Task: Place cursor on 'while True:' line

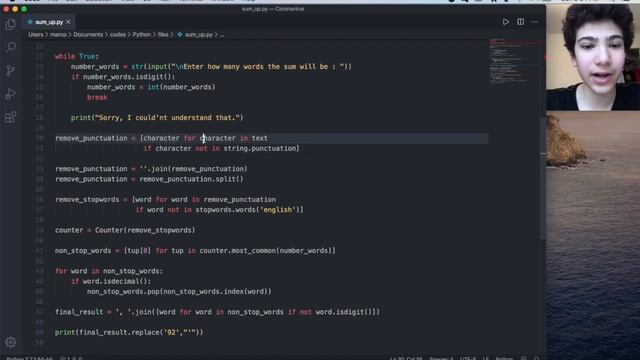Action: 77,56
